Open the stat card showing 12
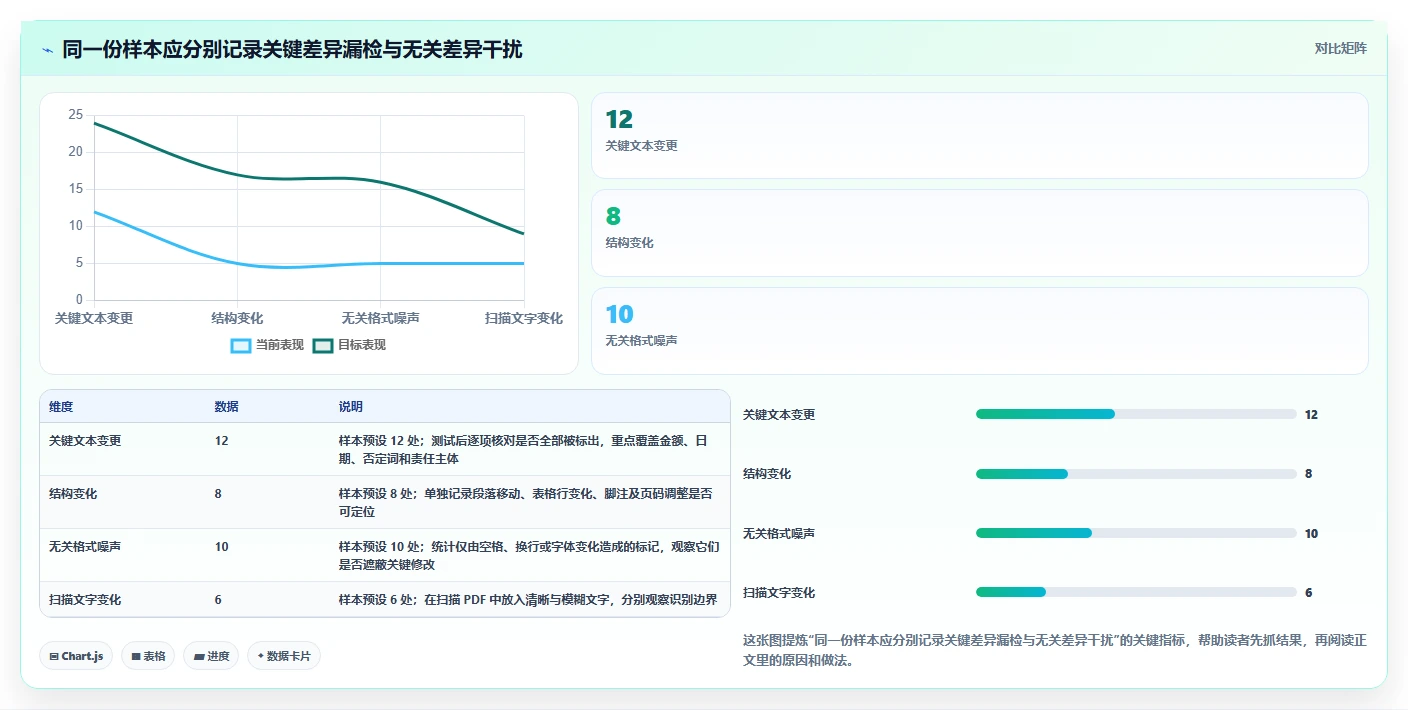This screenshot has height=710, width=1408. point(979,136)
